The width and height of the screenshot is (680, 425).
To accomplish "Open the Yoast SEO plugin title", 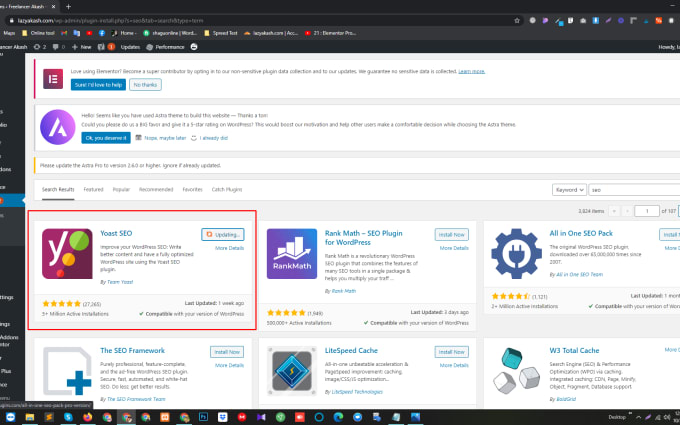I will [x=116, y=233].
